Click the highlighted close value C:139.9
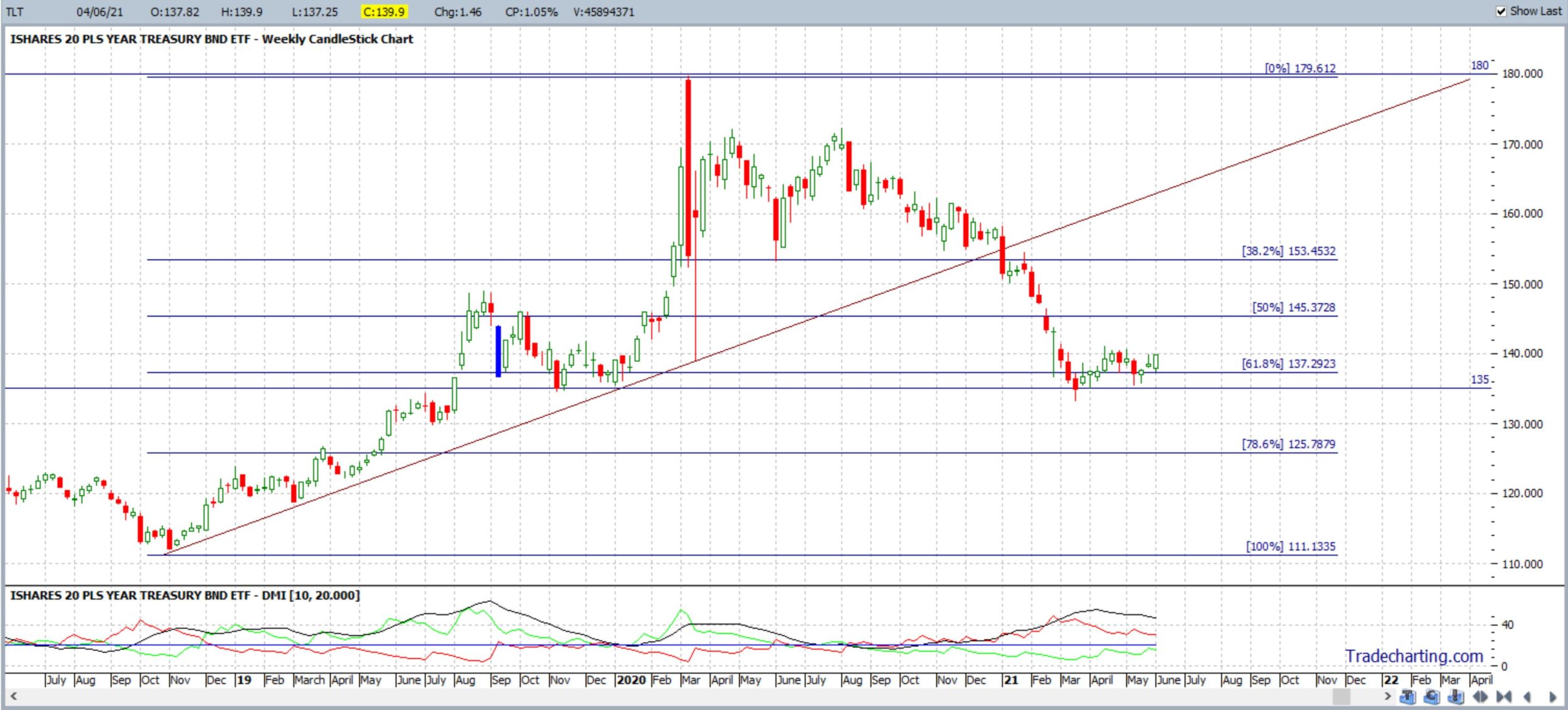The image size is (1568, 710). coord(384,12)
